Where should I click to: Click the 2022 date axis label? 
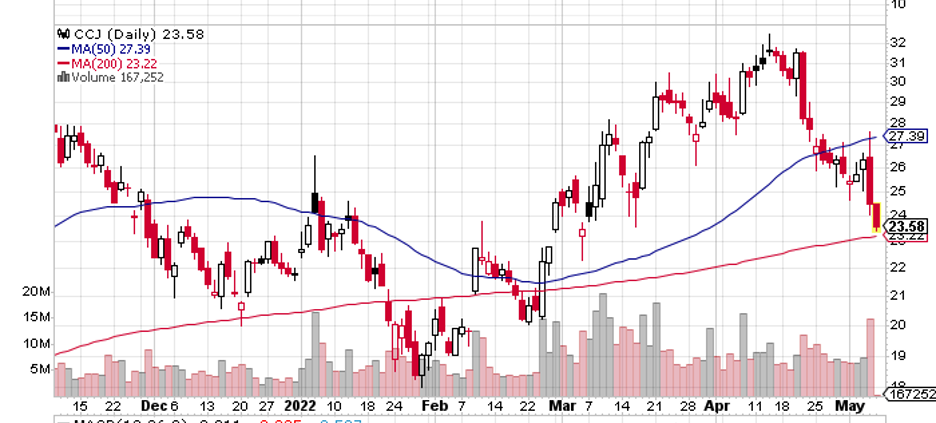(x=300, y=406)
